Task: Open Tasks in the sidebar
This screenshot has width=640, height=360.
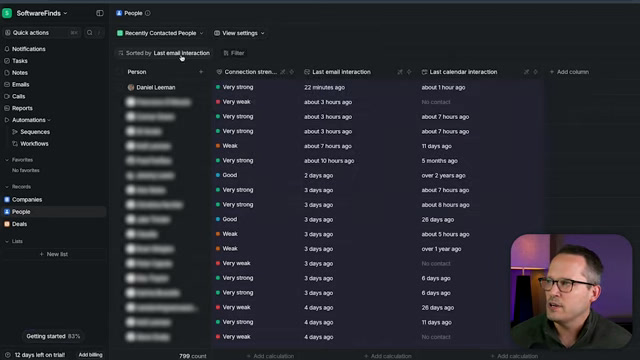Action: coord(20,61)
